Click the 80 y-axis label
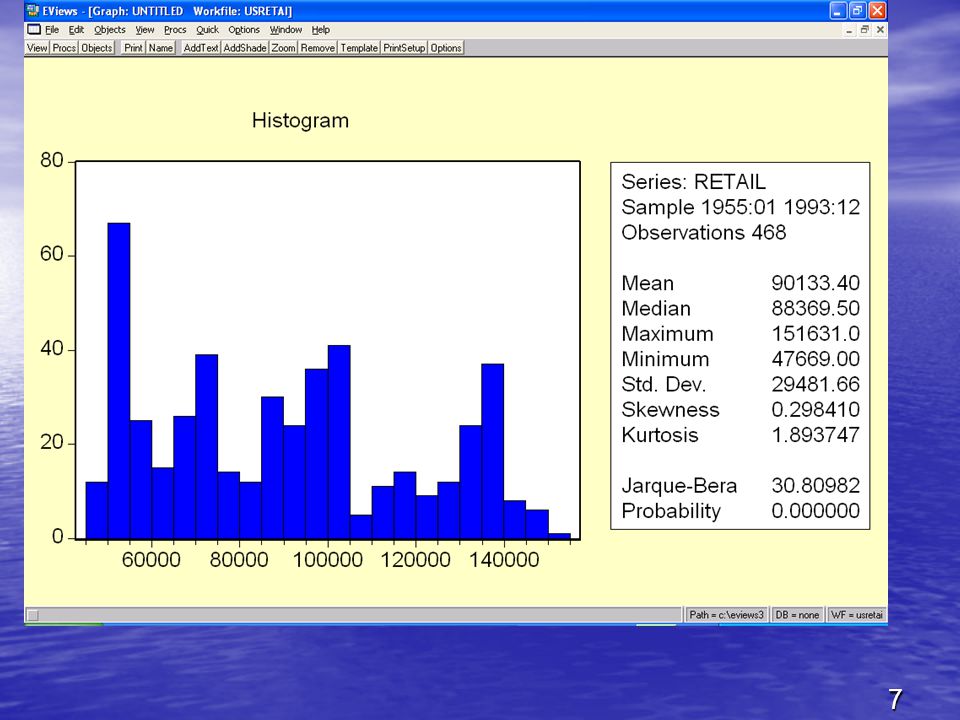Image resolution: width=960 pixels, height=720 pixels. coord(51,160)
